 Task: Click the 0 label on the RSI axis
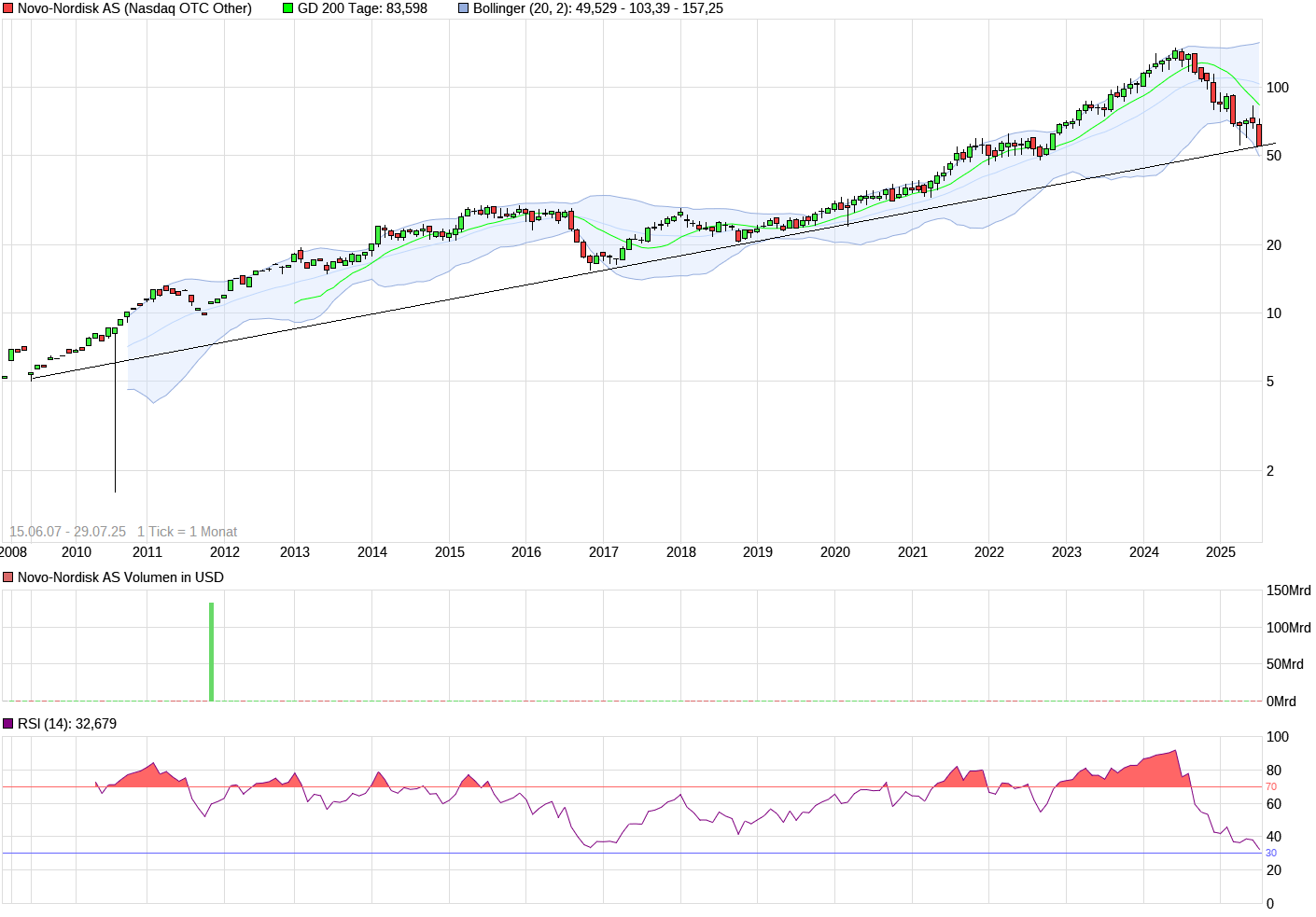pyautogui.click(x=1270, y=904)
